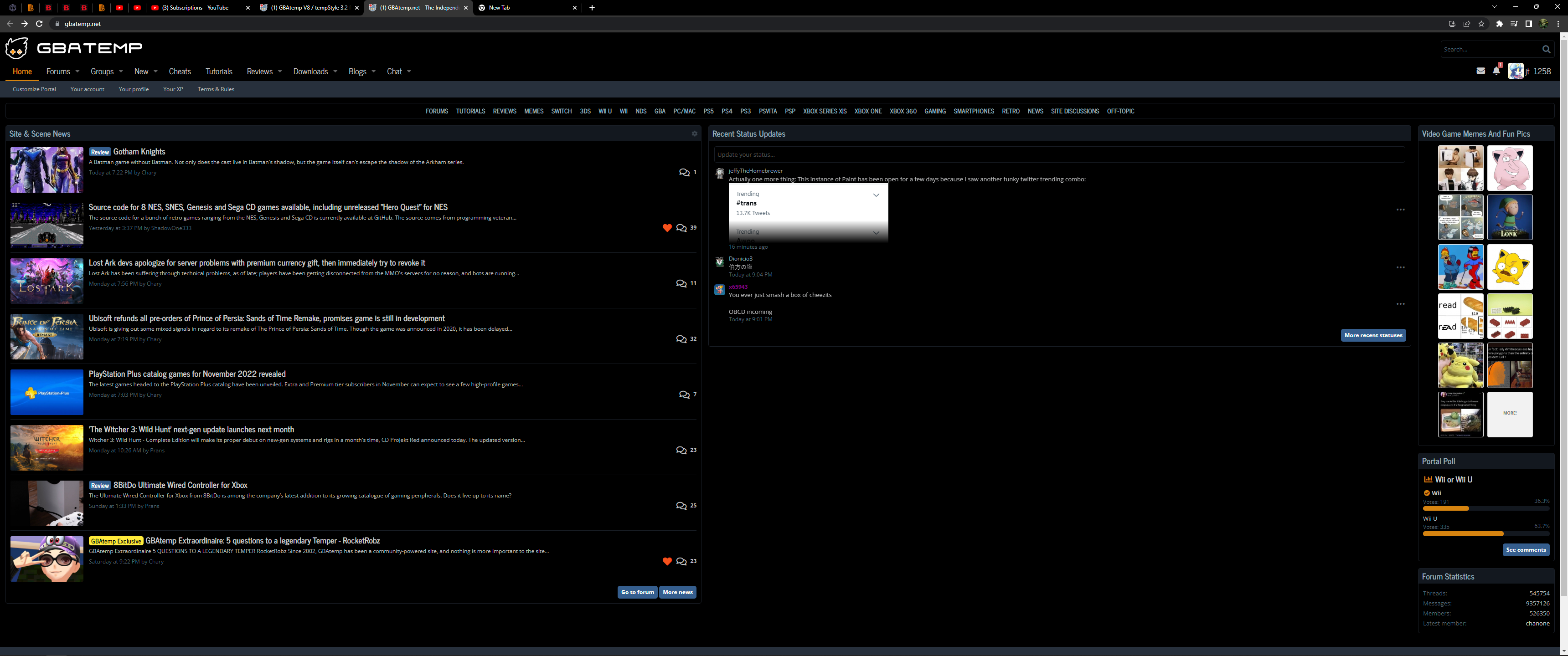Click the GBAtemp cat logo icon

coord(17,47)
